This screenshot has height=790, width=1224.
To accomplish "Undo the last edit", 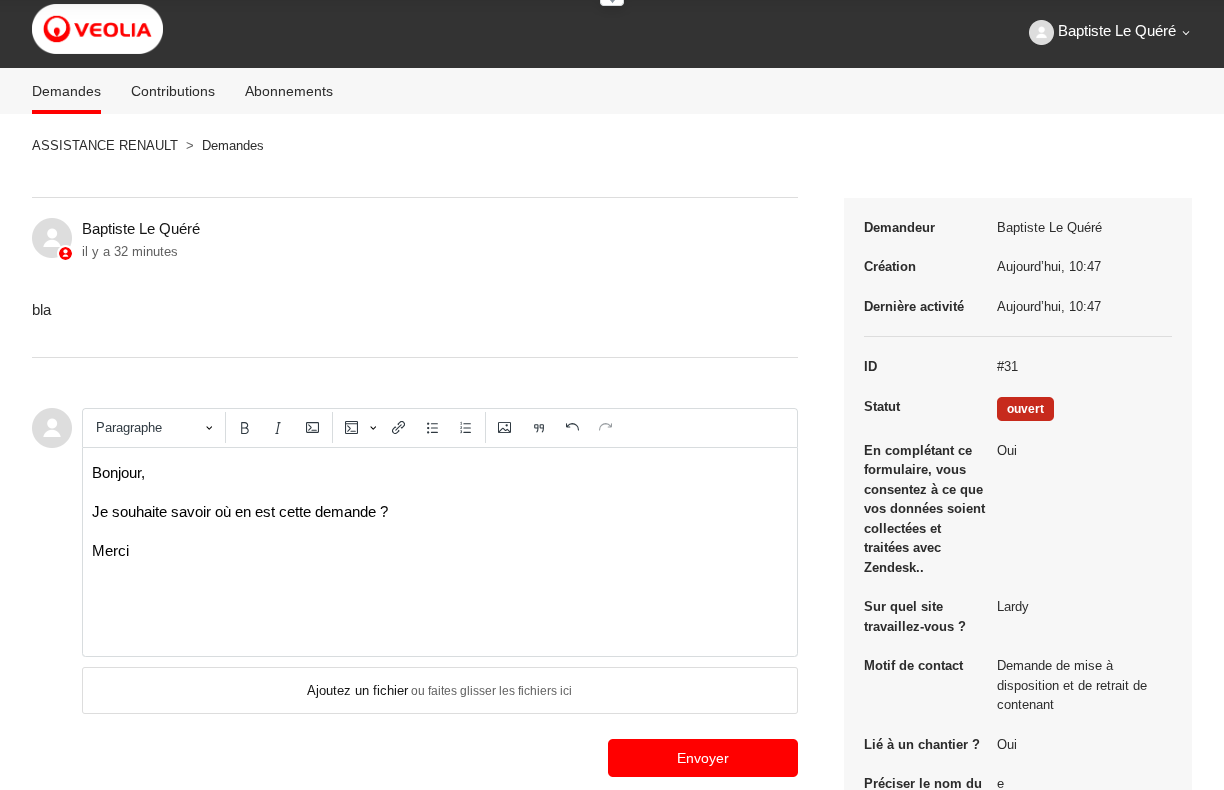I will (572, 428).
